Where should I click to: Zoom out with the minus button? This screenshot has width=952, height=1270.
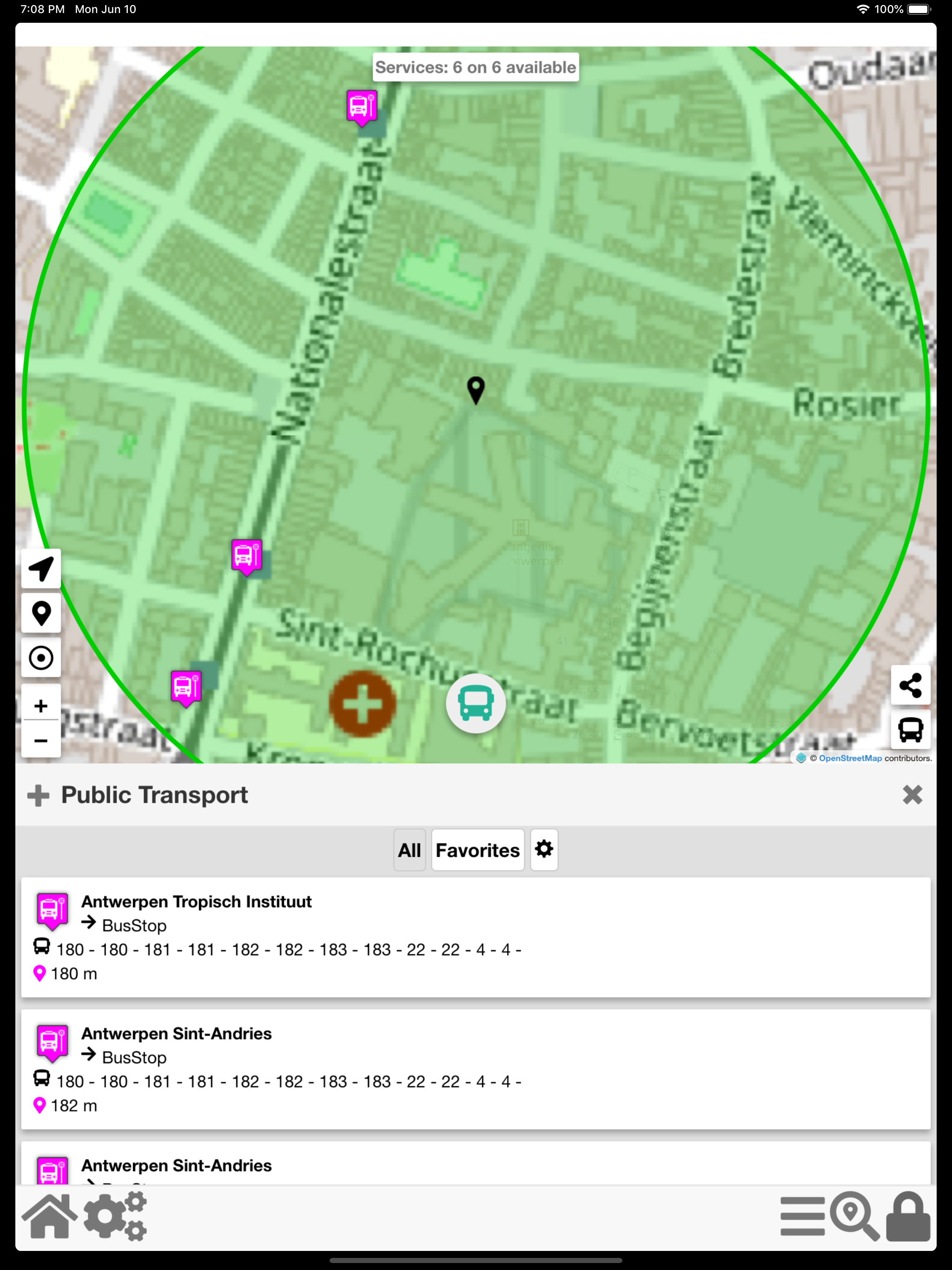tap(41, 740)
